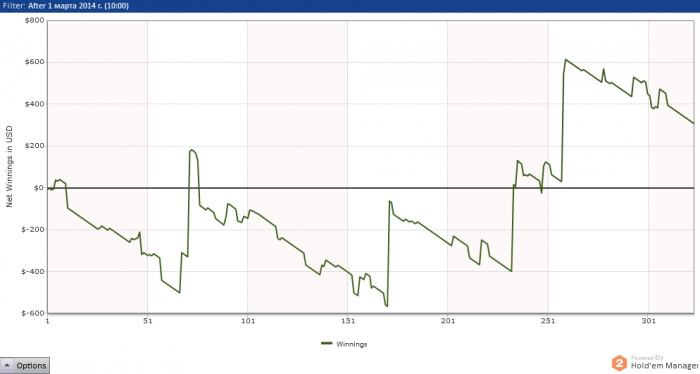Click the '201' x-axis label
Viewport: 700px width, 374px height.
(x=448, y=321)
